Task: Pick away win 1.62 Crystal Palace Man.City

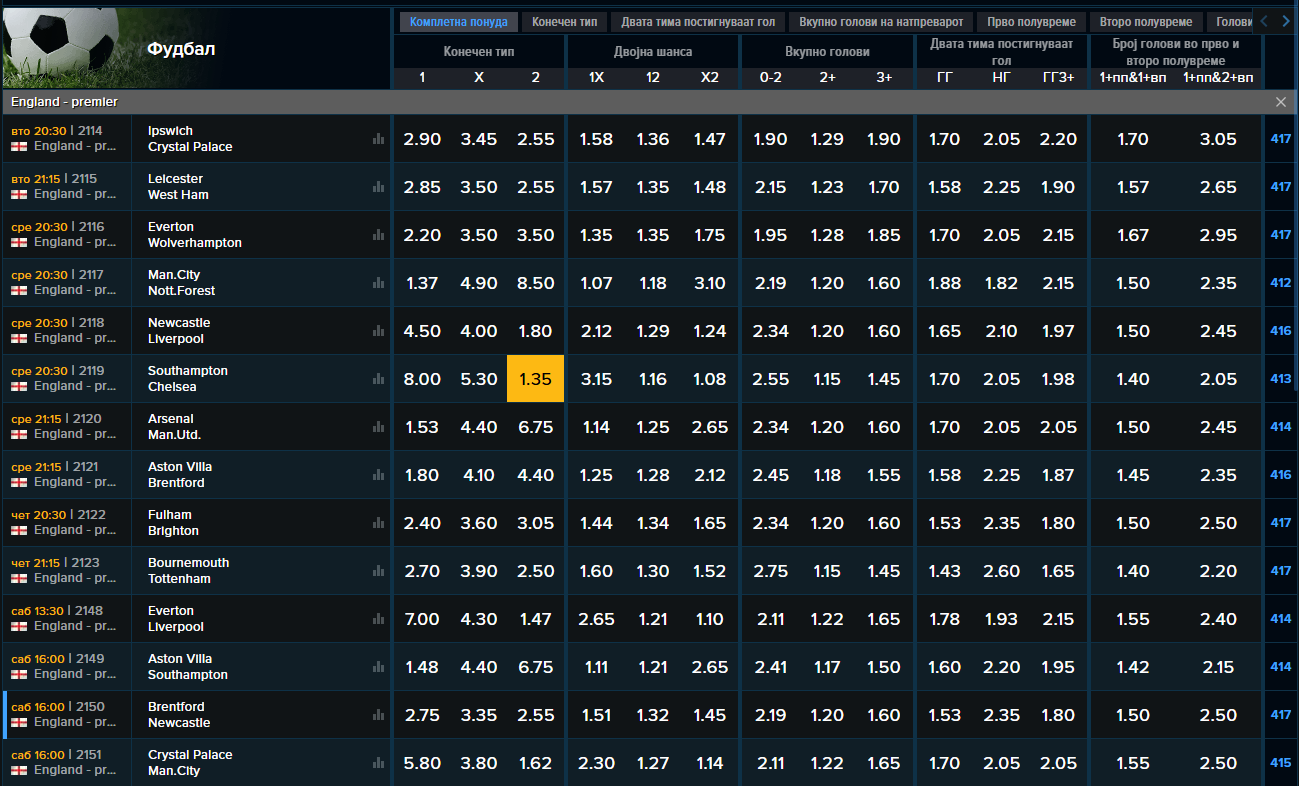Action: tap(536, 763)
